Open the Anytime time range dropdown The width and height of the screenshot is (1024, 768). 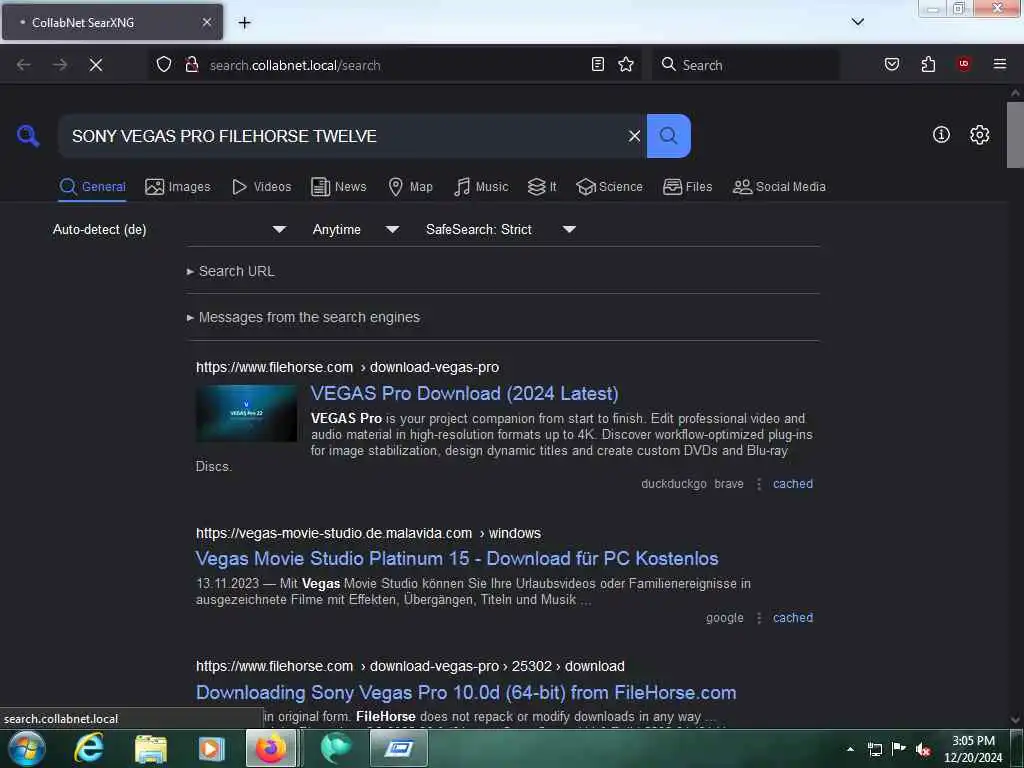[x=355, y=229]
